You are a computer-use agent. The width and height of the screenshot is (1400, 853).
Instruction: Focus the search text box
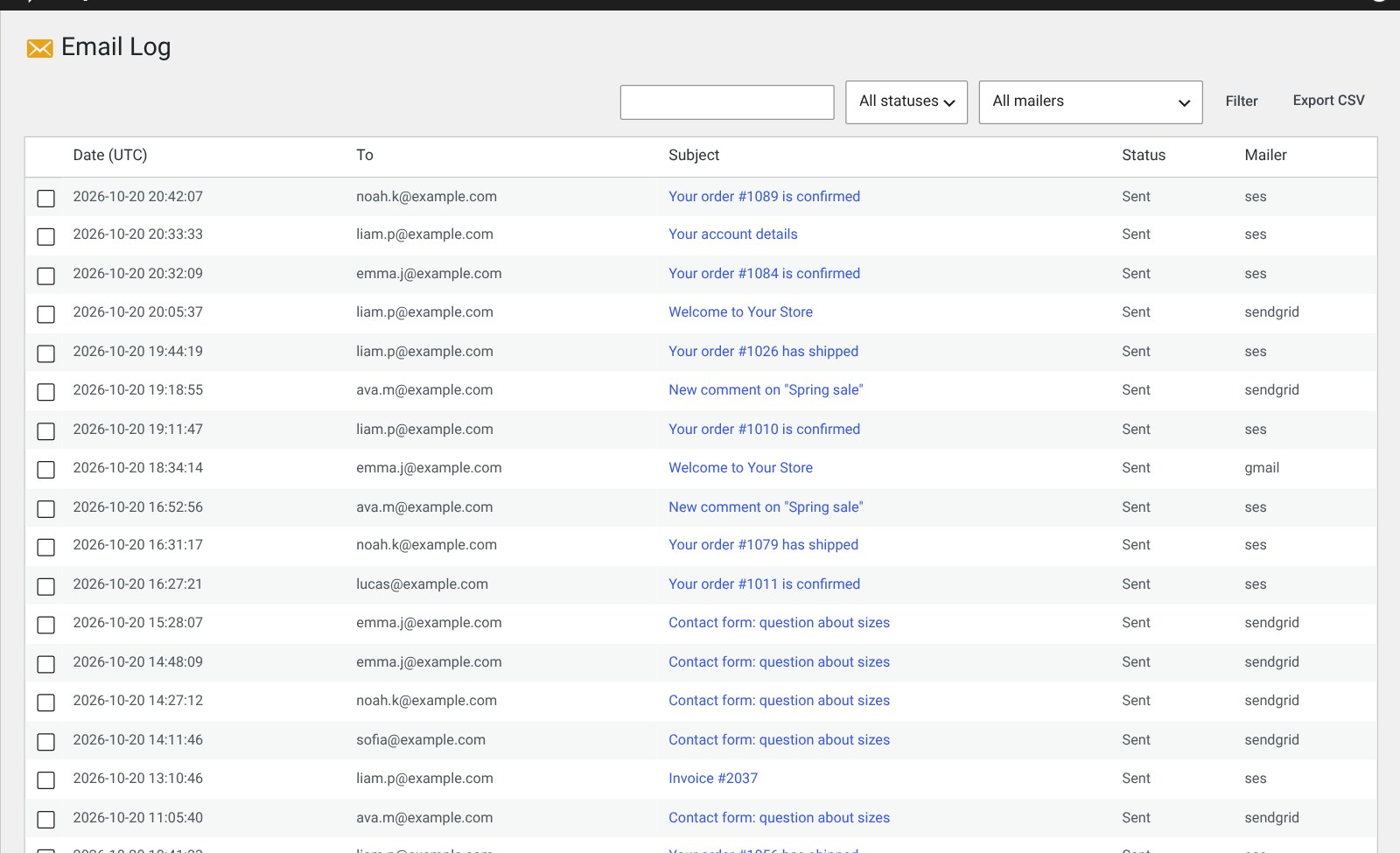[727, 102]
